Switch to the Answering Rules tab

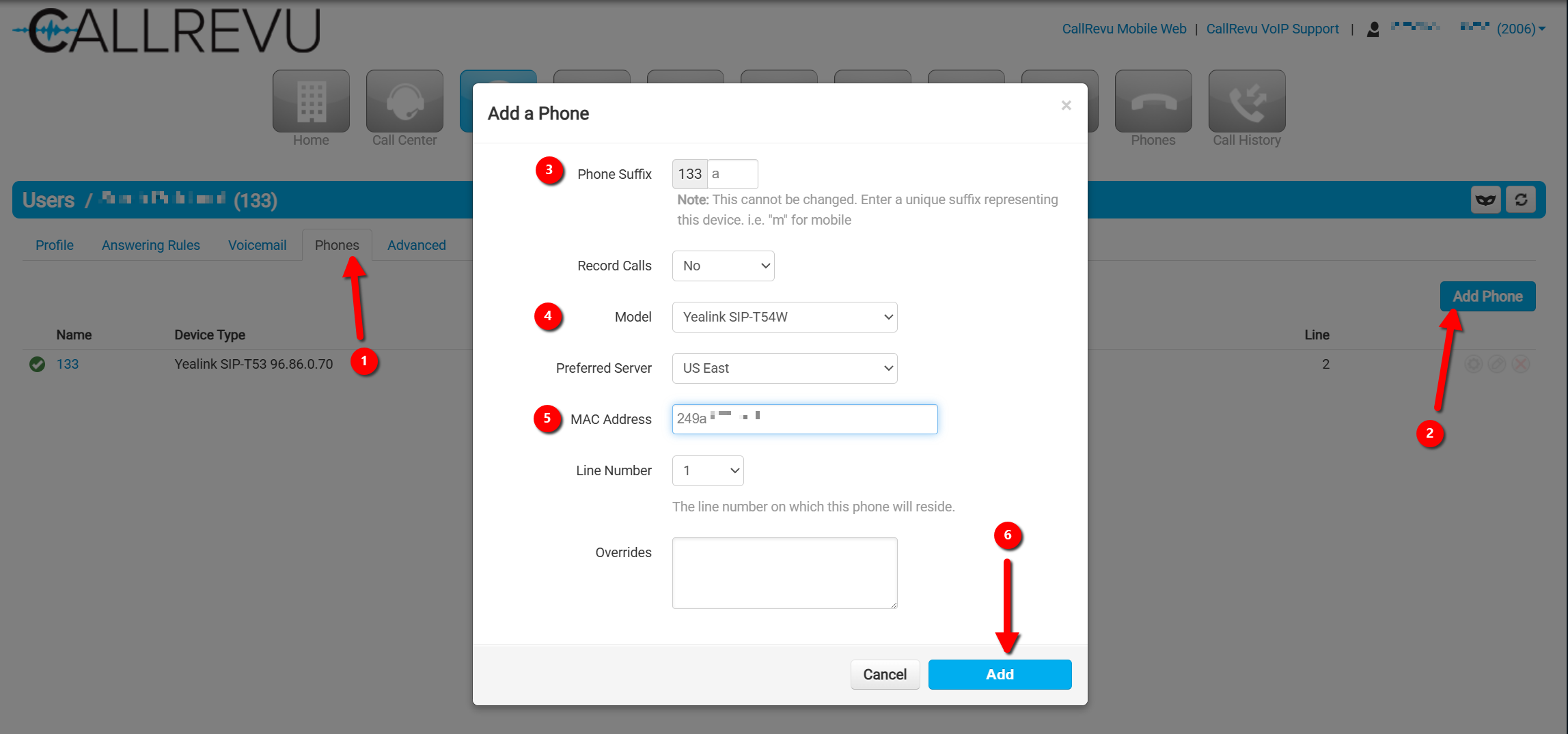151,245
